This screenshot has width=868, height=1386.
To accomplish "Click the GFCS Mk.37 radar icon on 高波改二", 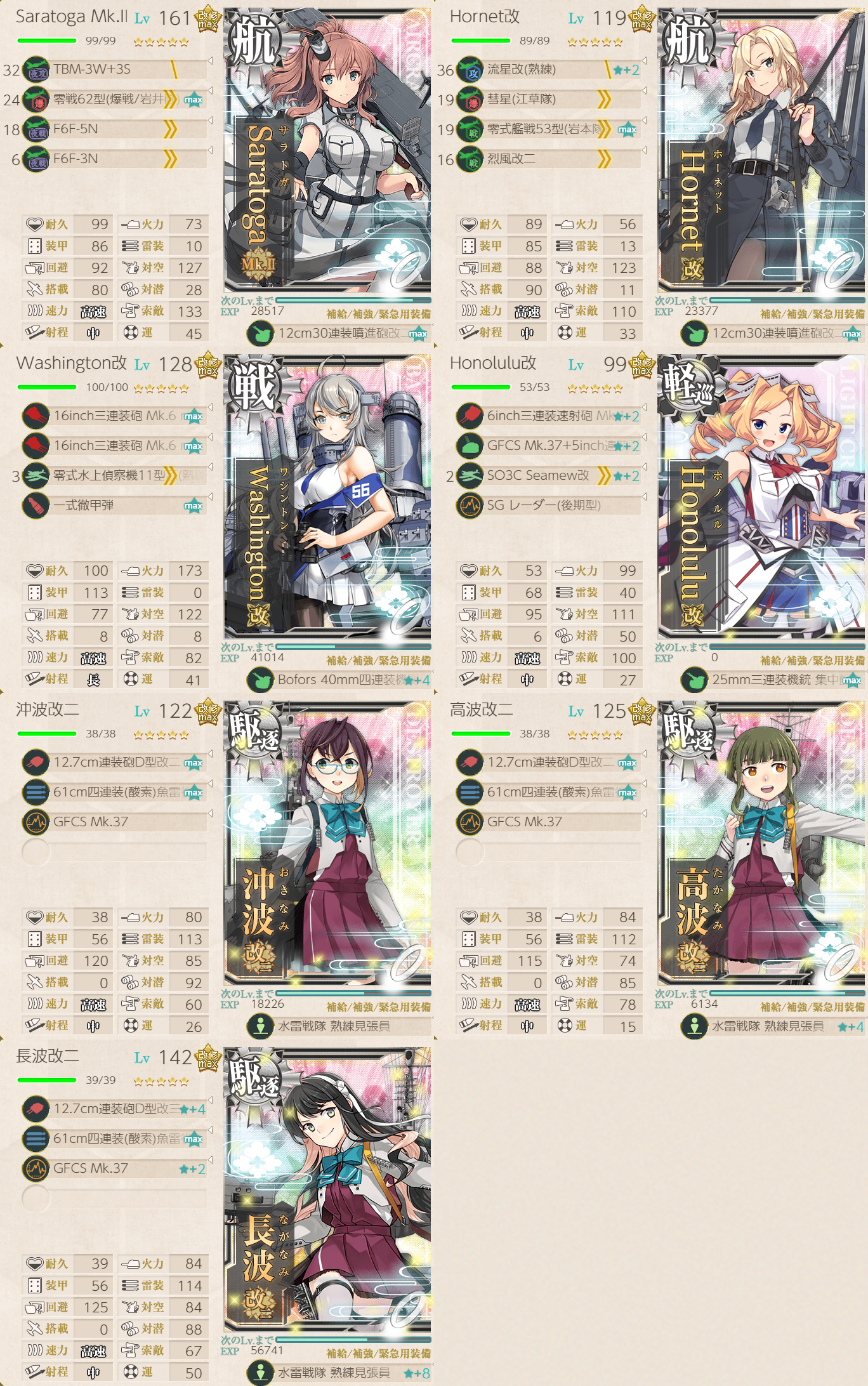I will 470,822.
